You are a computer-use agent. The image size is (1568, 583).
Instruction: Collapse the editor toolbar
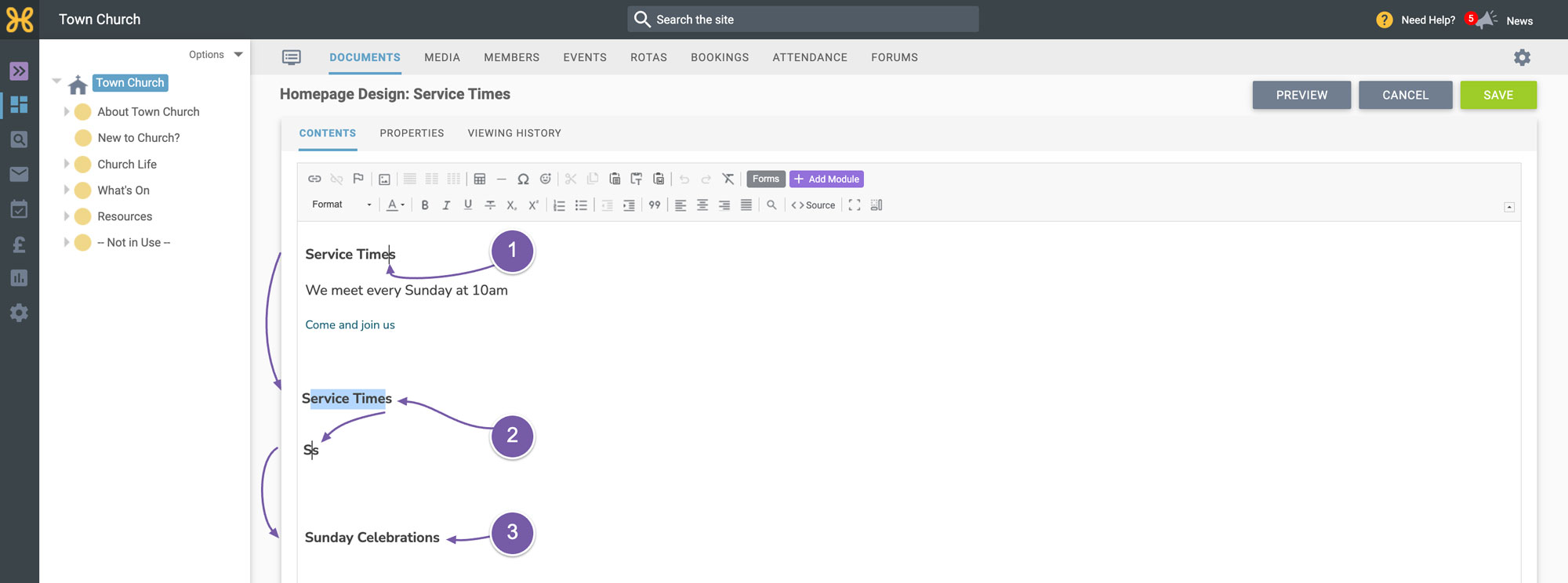point(1509,208)
